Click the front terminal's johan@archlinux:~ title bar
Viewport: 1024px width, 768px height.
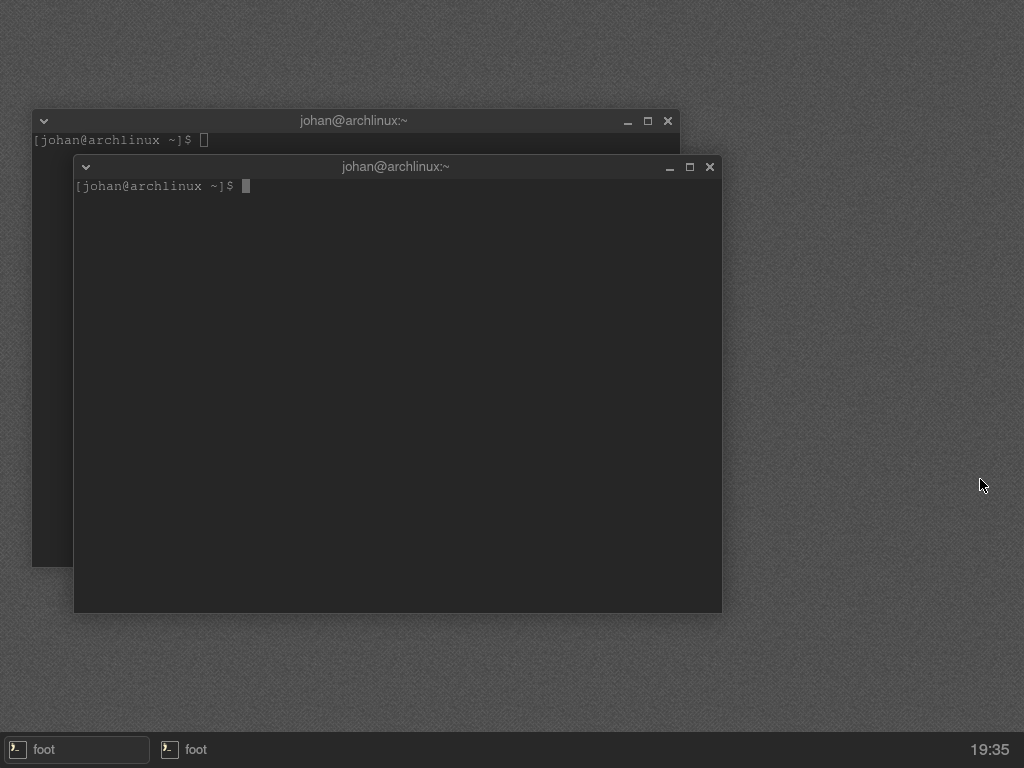tap(396, 167)
